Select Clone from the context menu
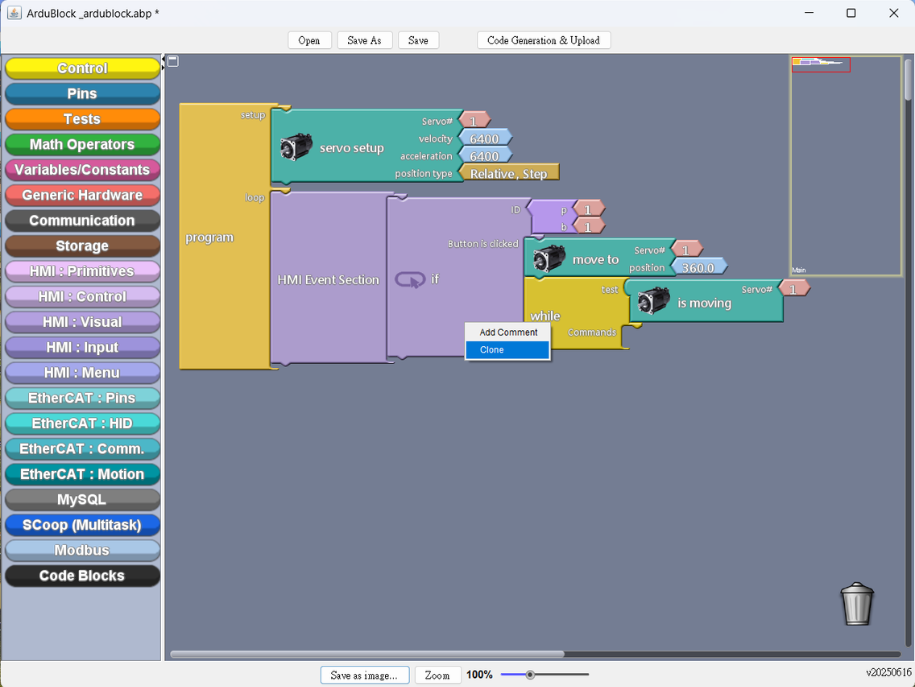The image size is (915, 687). point(507,350)
